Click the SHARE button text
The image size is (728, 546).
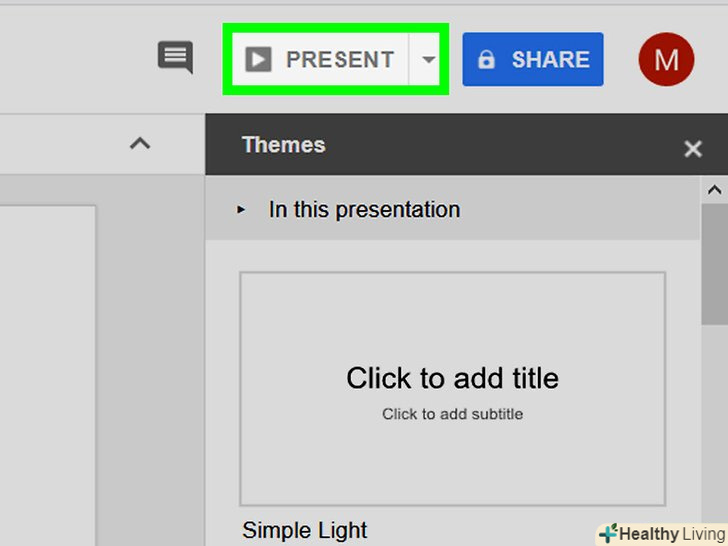(552, 60)
